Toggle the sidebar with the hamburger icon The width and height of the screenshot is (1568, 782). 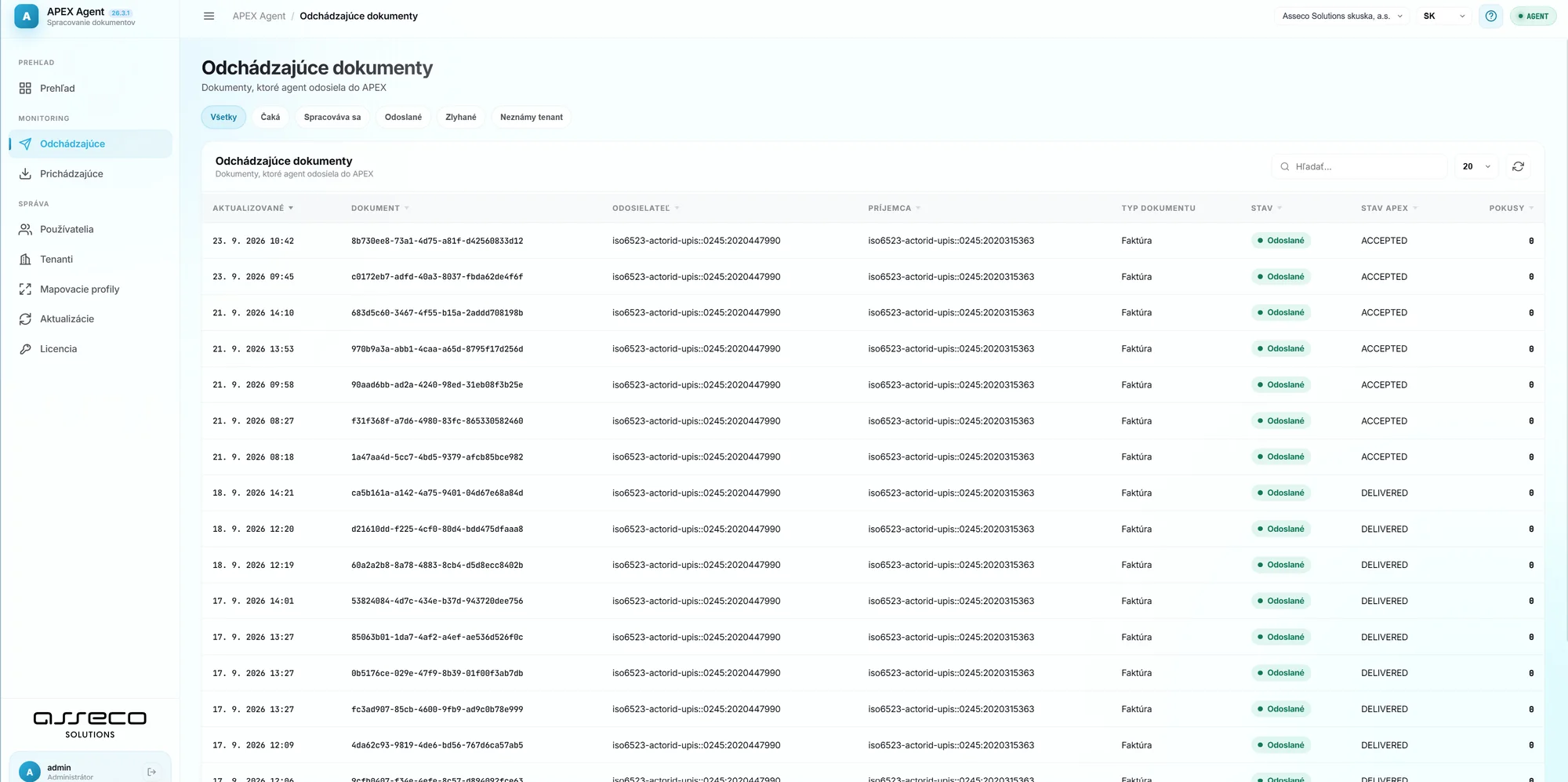209,16
